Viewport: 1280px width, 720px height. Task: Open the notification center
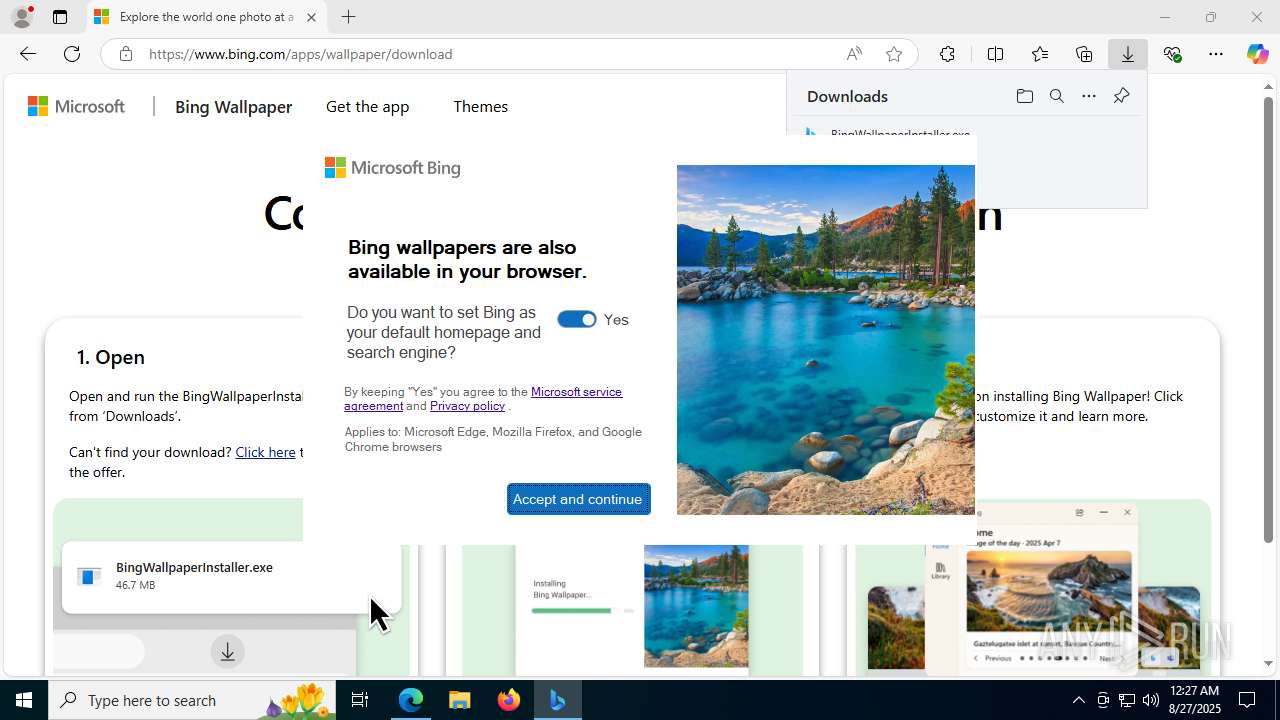point(1247,700)
